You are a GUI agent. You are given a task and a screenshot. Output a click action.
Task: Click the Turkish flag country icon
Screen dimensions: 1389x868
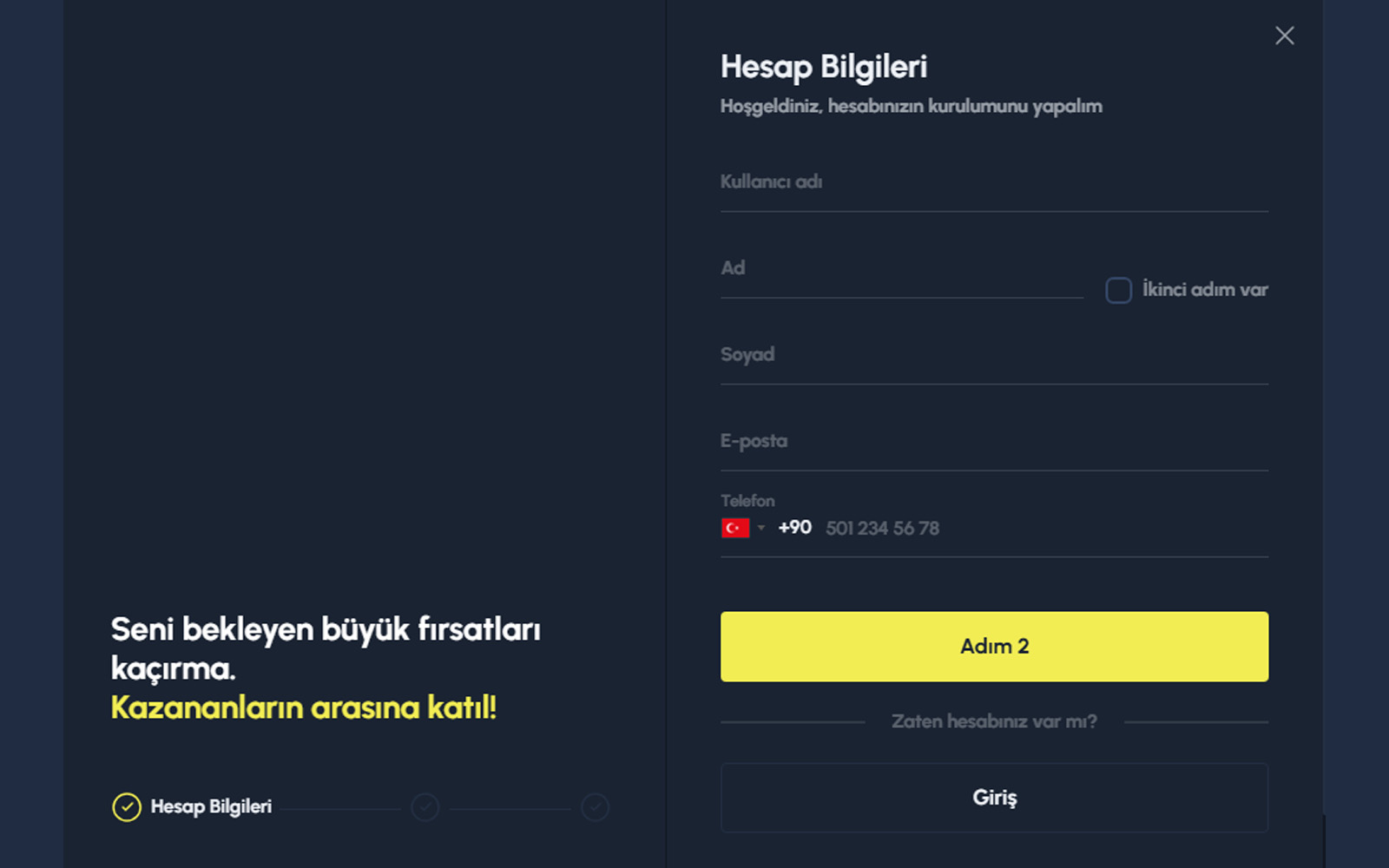(x=735, y=527)
